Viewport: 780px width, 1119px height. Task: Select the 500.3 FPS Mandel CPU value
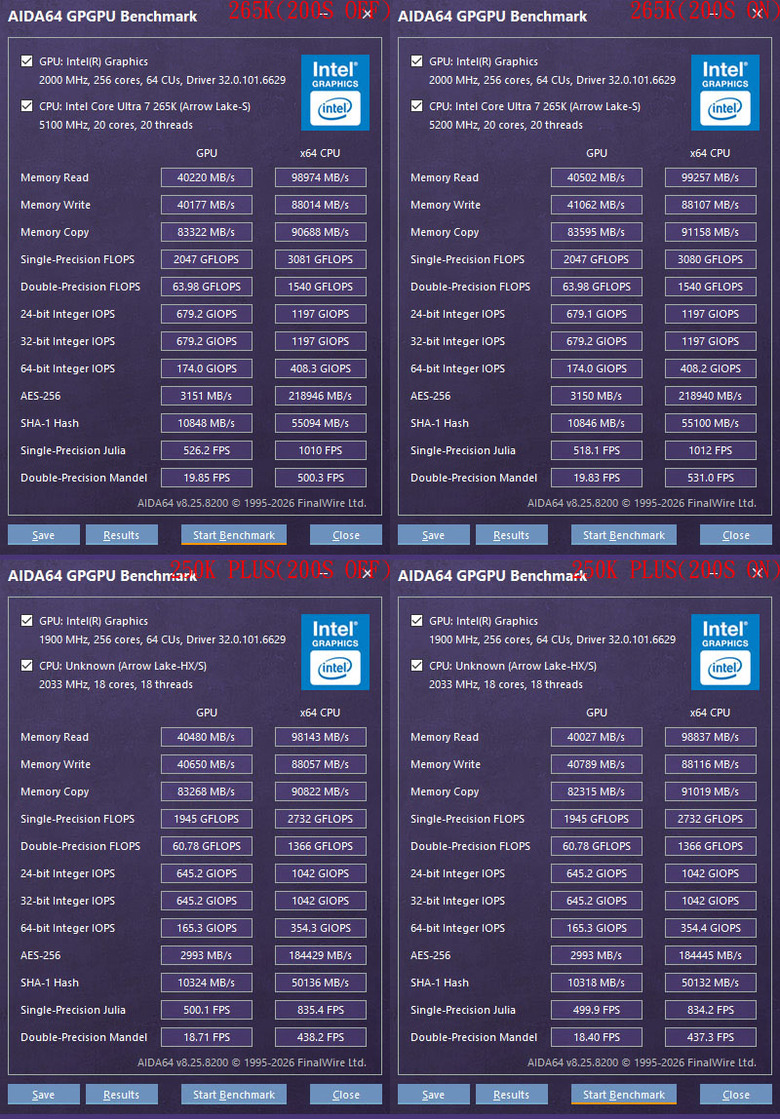coord(320,477)
